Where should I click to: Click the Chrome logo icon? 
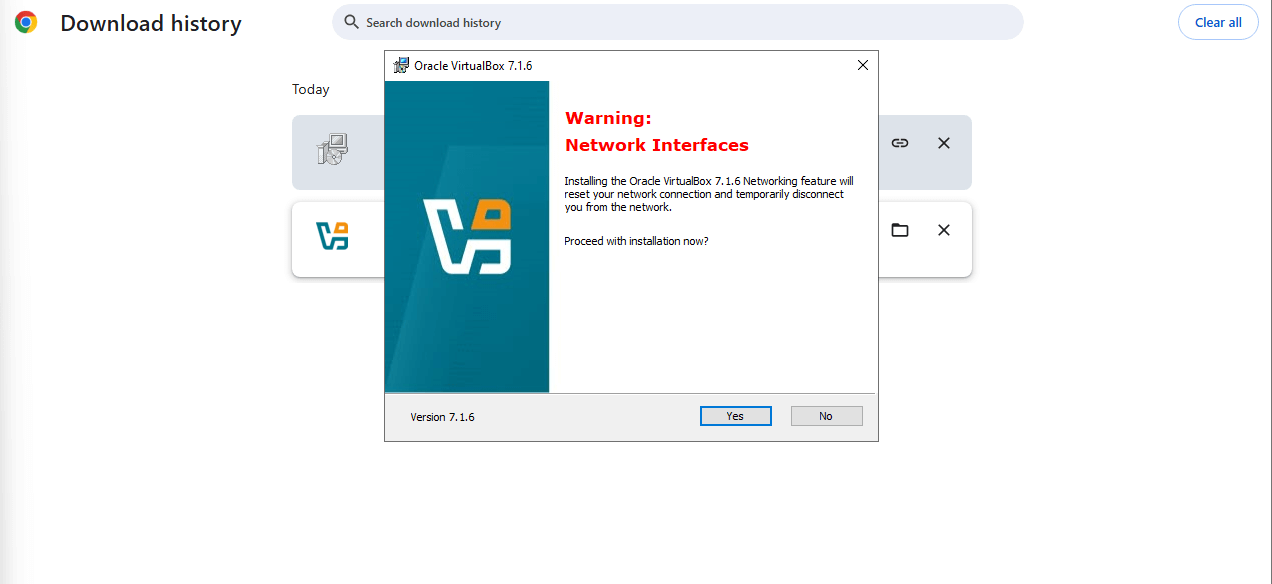(x=26, y=22)
